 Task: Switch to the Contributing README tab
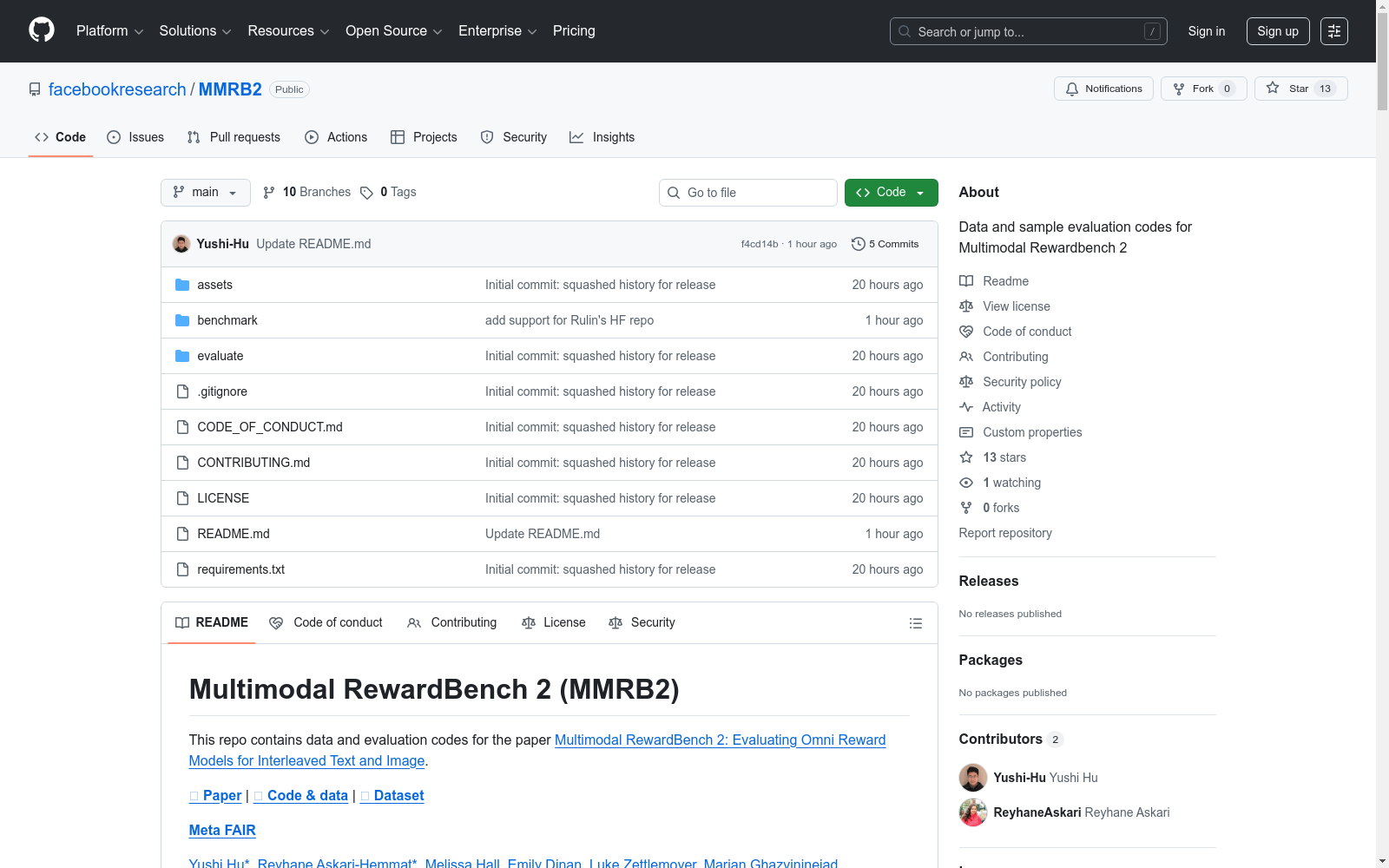click(x=452, y=623)
